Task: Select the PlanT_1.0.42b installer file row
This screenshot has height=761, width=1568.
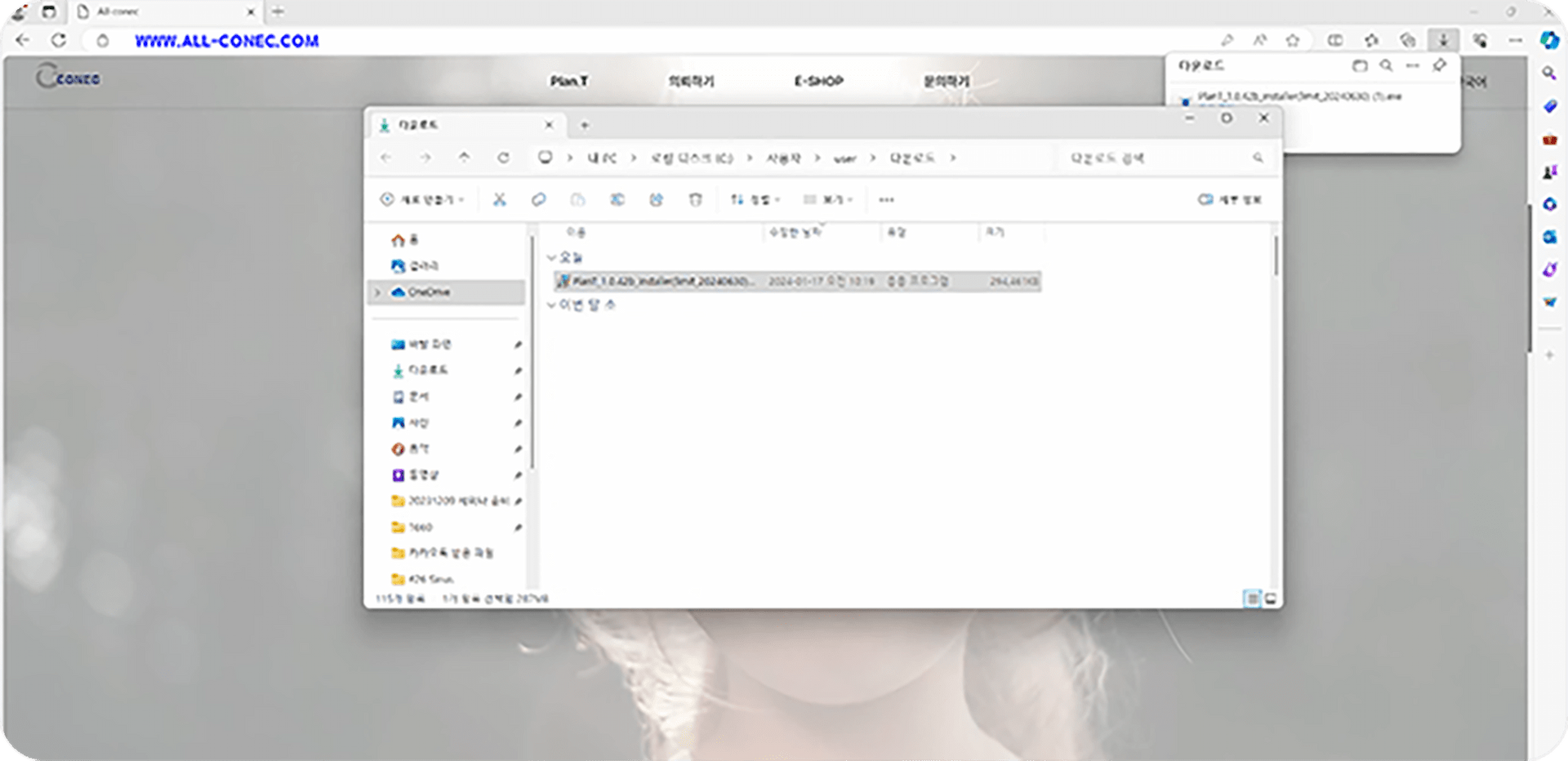Action: [797, 281]
